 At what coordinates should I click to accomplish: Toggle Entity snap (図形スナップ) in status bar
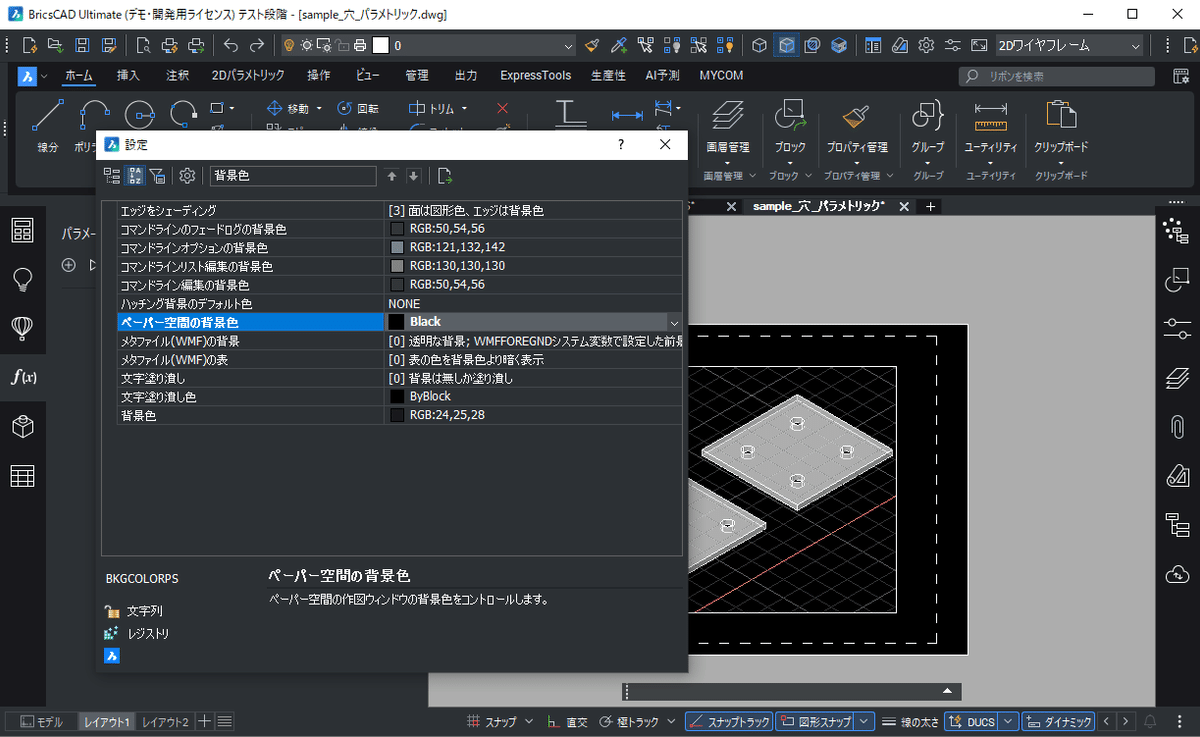pos(816,721)
